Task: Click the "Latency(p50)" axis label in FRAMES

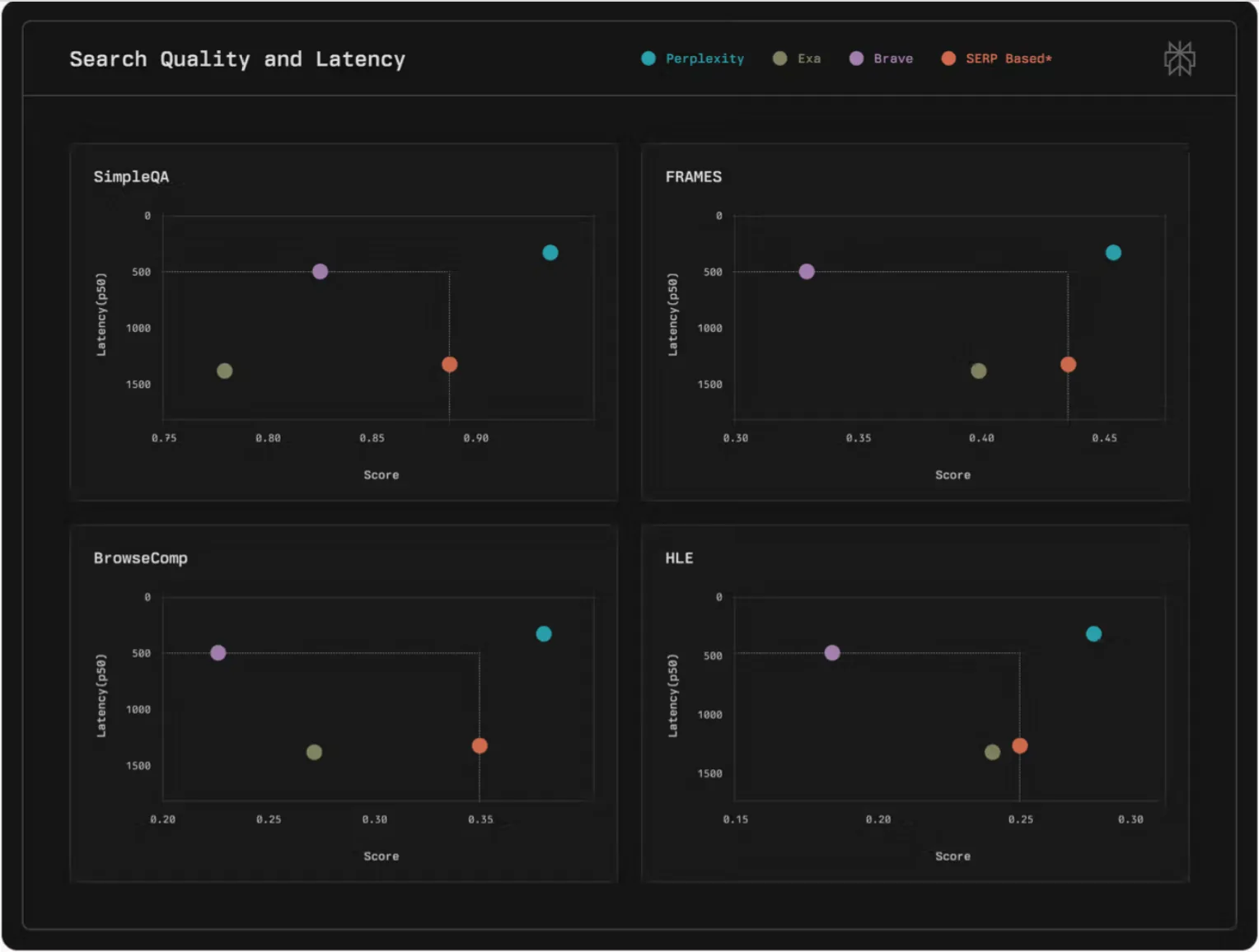Action: point(673,315)
